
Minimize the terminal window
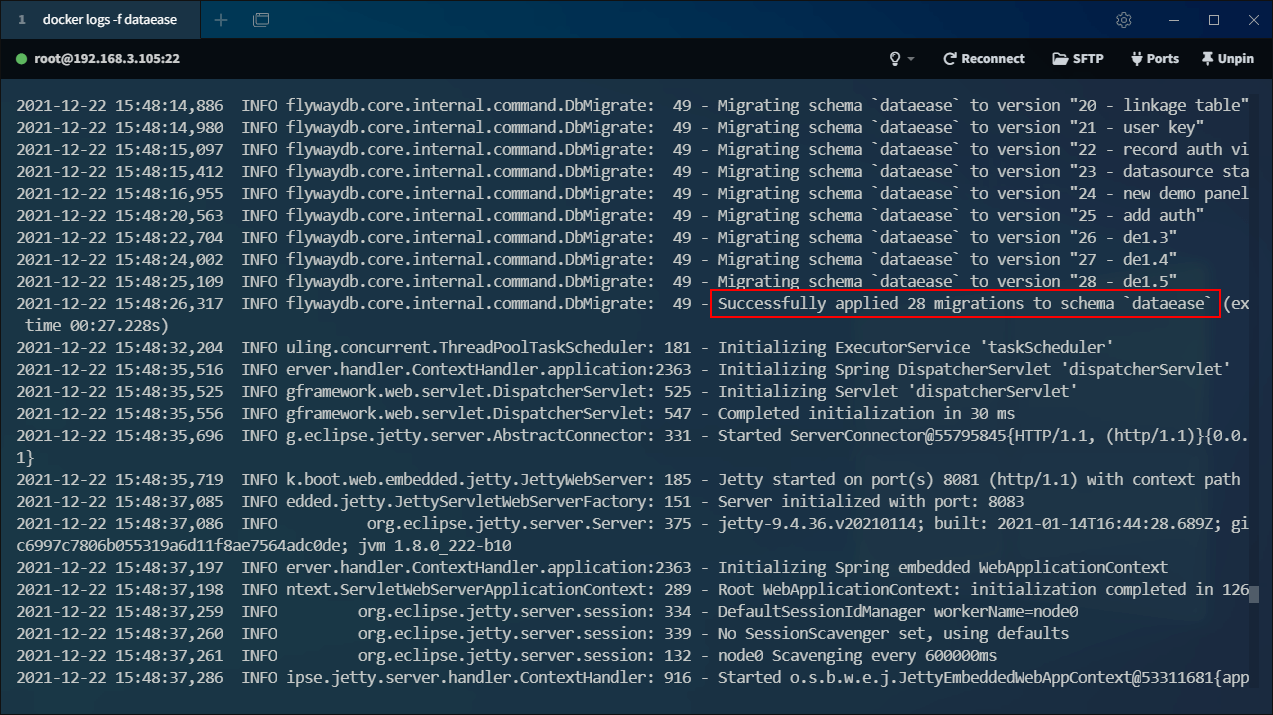click(x=1171, y=20)
